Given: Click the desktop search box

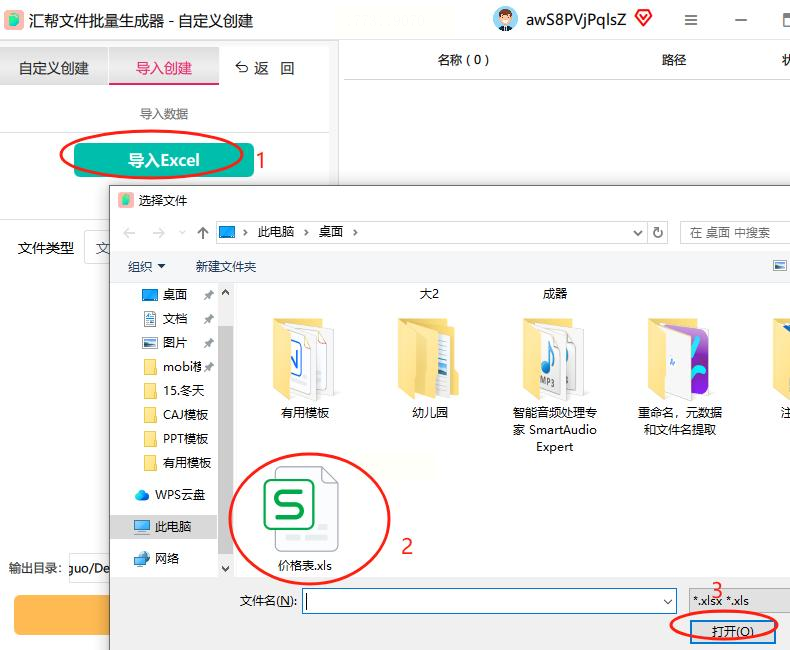Looking at the screenshot, I should 735,233.
